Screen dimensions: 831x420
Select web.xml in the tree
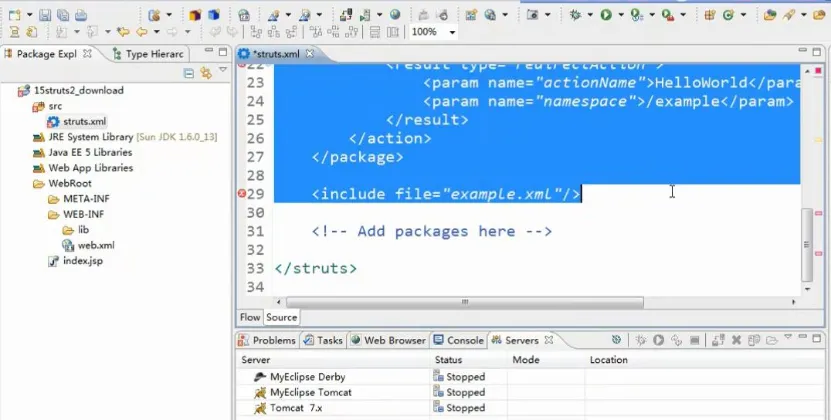click(x=88, y=245)
